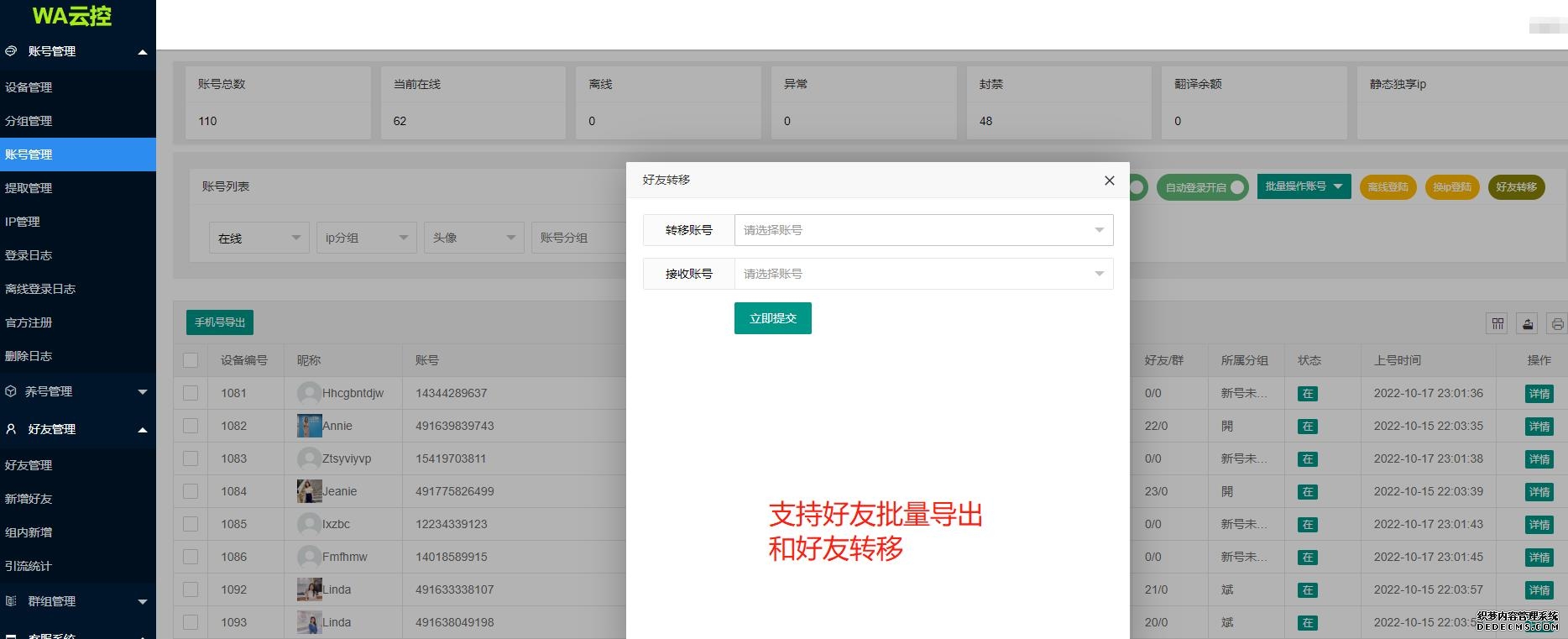The image size is (1568, 639).
Task: Click the 立即提交 submit button
Action: 772,318
